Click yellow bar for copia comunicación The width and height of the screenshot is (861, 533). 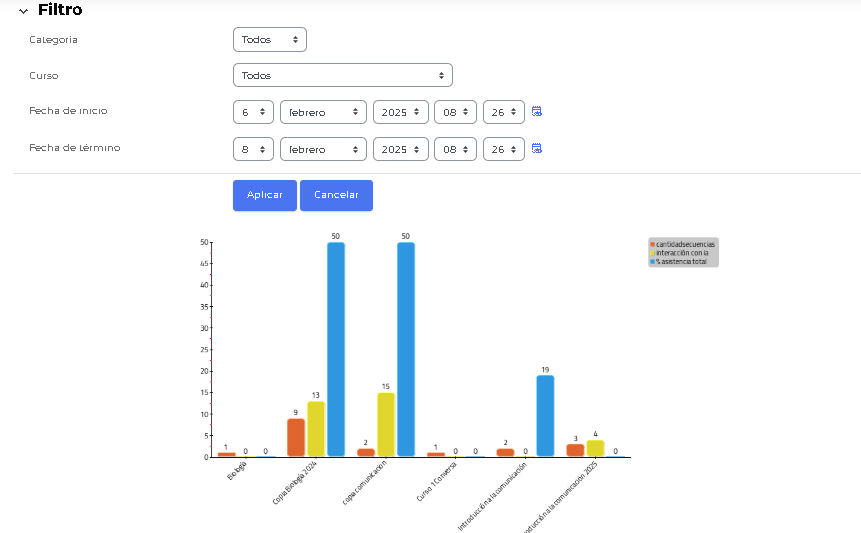(386, 424)
